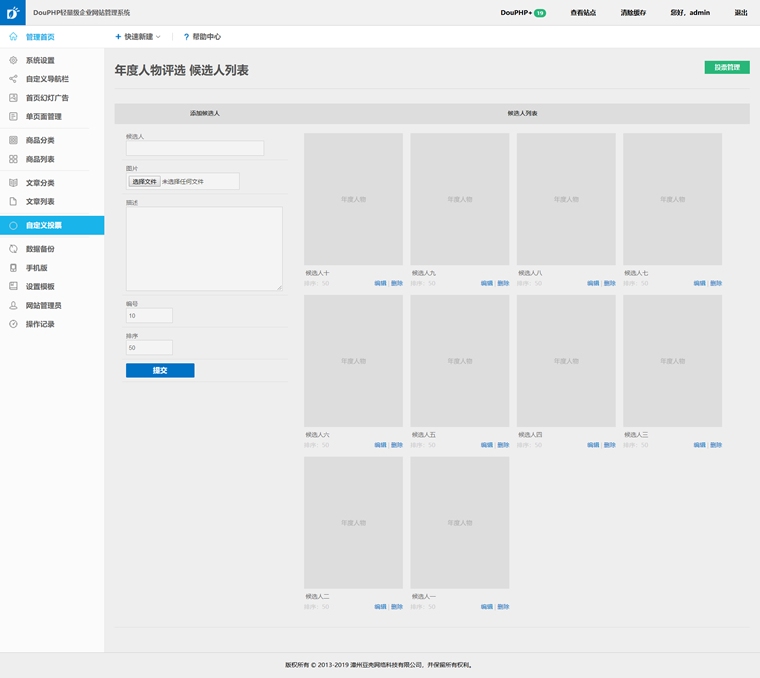Click 删除 link for 候选人七
Image resolution: width=760 pixels, height=678 pixels.
coord(716,283)
